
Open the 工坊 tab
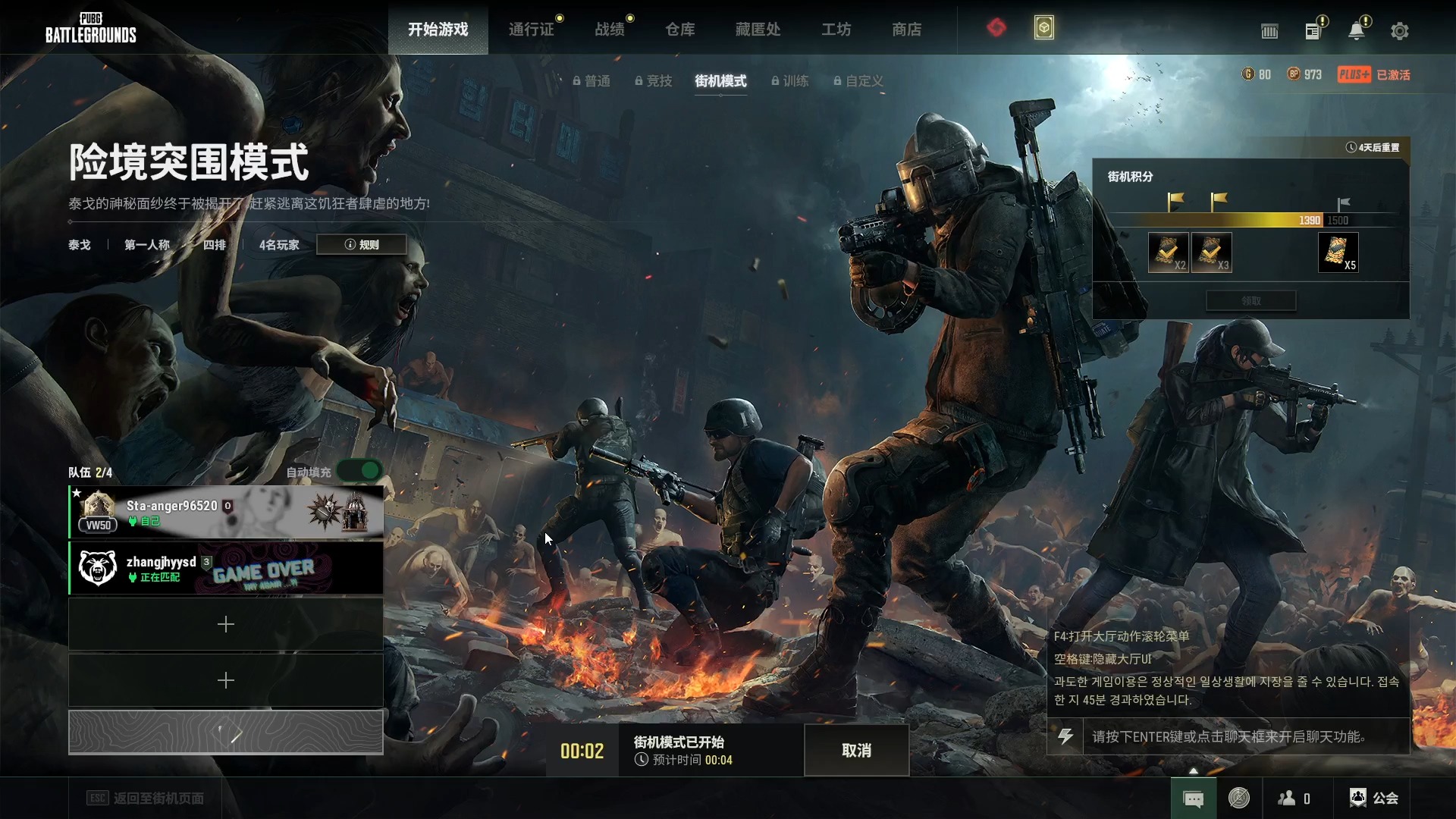(x=836, y=30)
